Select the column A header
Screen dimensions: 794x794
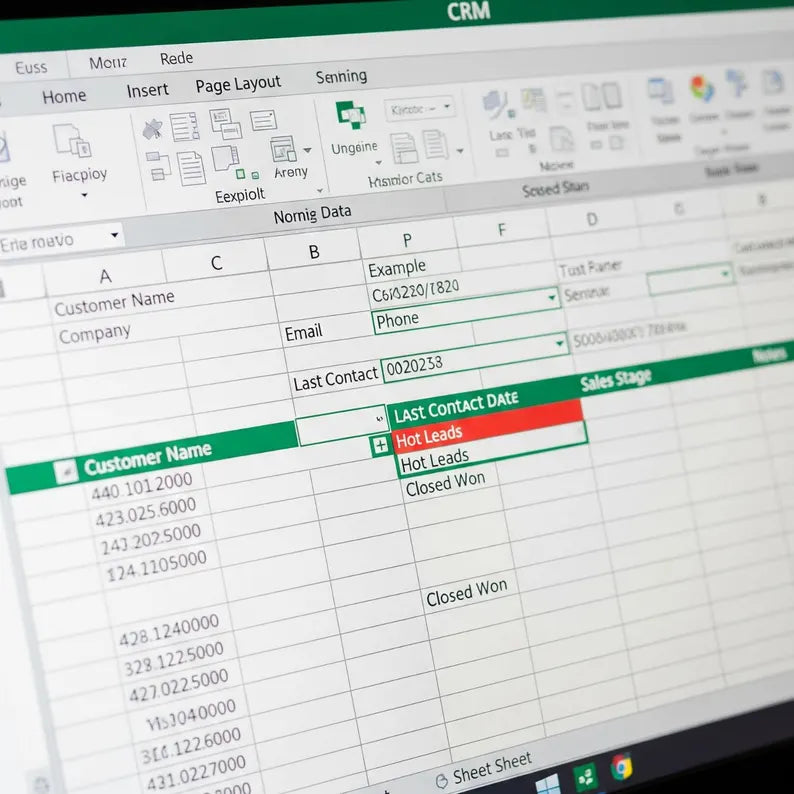[x=105, y=275]
